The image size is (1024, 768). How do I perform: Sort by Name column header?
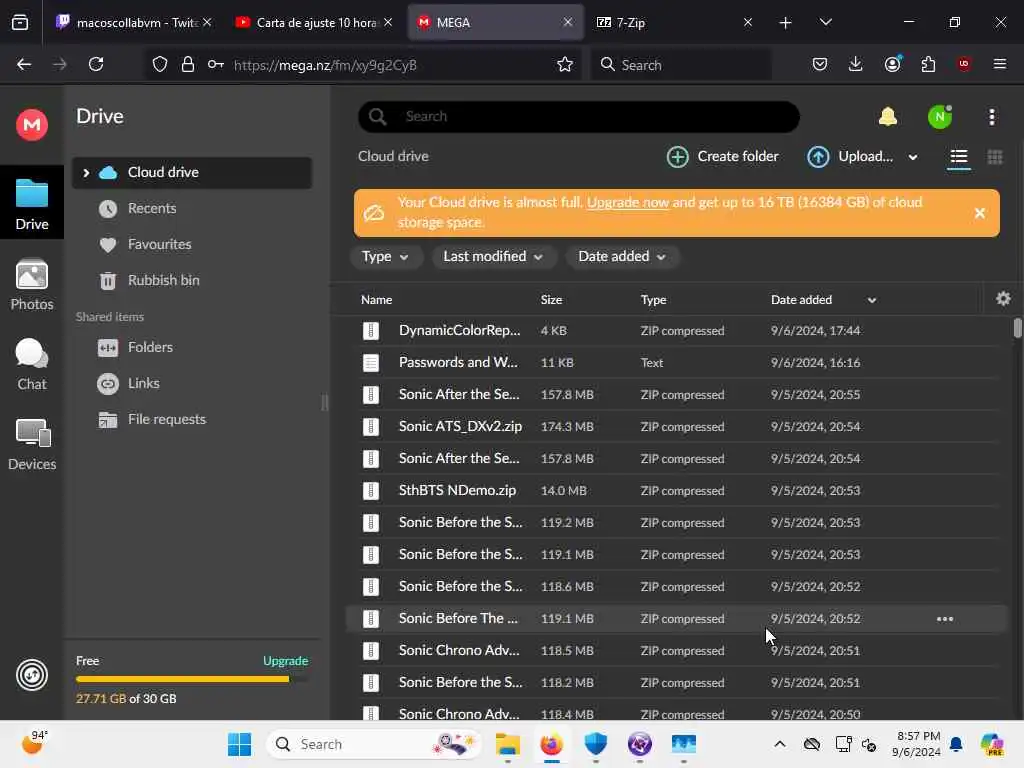[x=376, y=300]
